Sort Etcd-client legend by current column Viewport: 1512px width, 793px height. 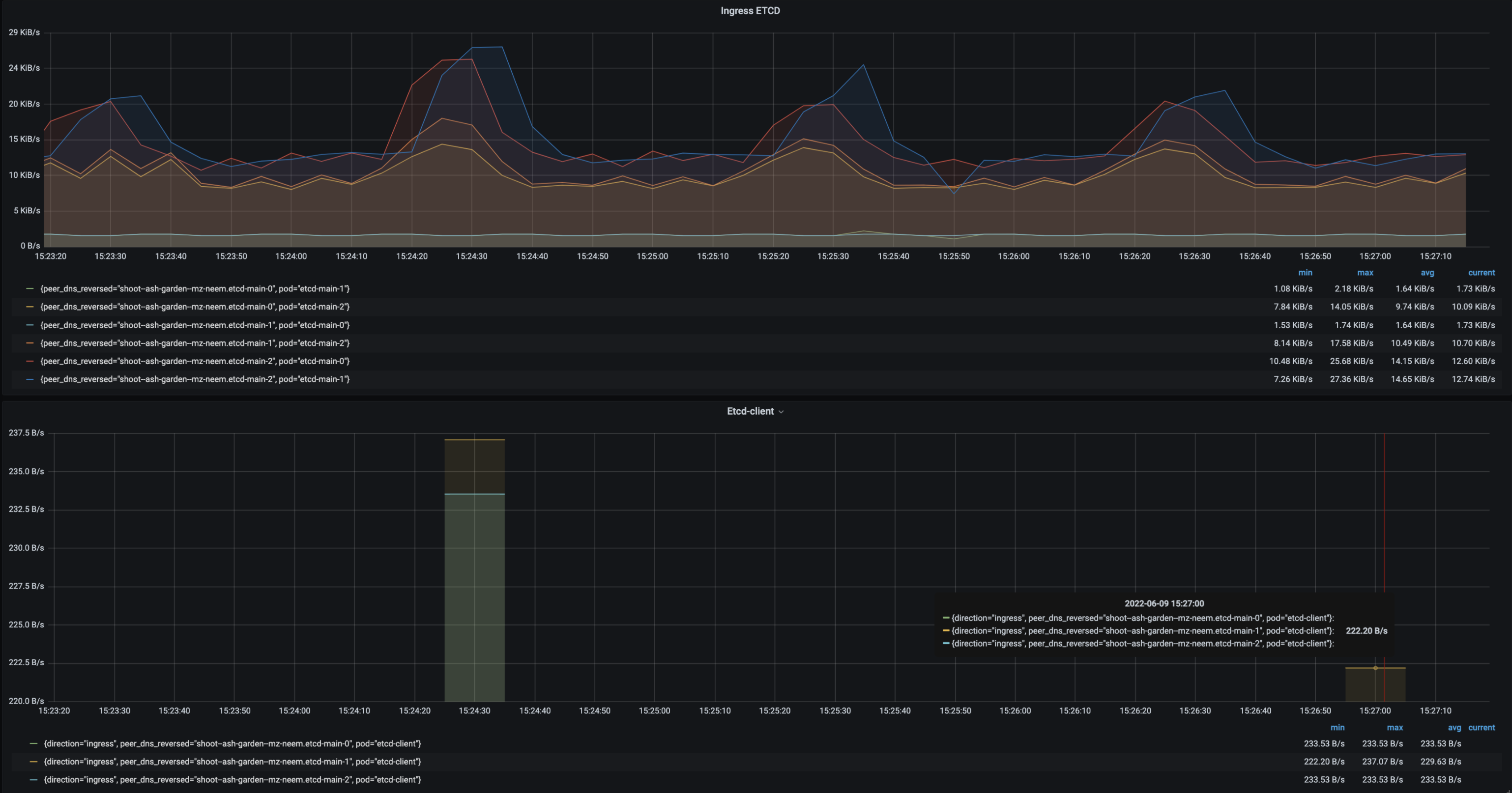(x=1481, y=727)
